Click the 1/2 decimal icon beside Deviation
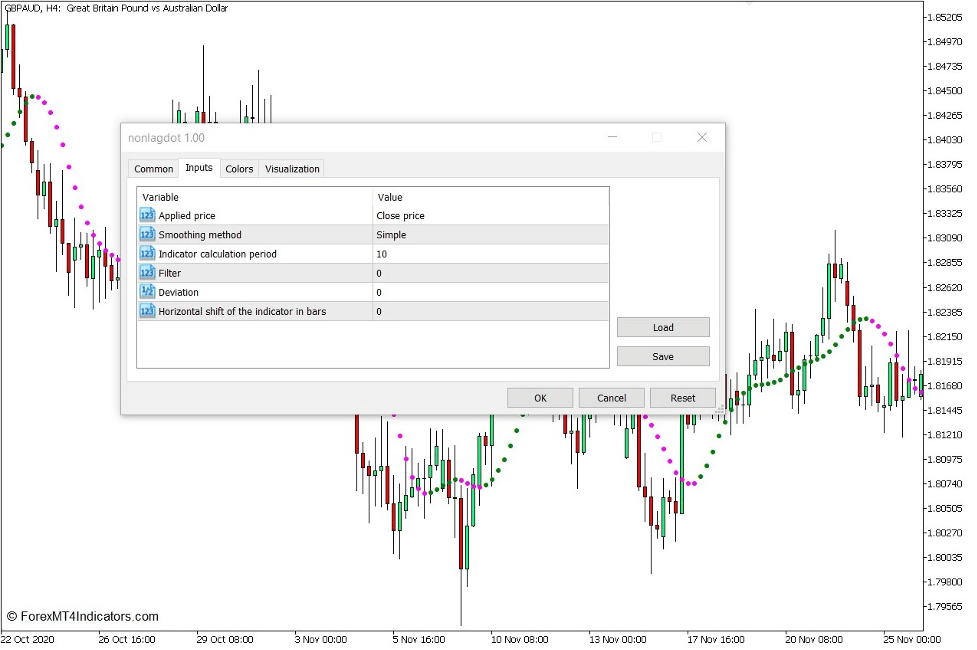Screen dimensions: 977x650 coord(146,291)
